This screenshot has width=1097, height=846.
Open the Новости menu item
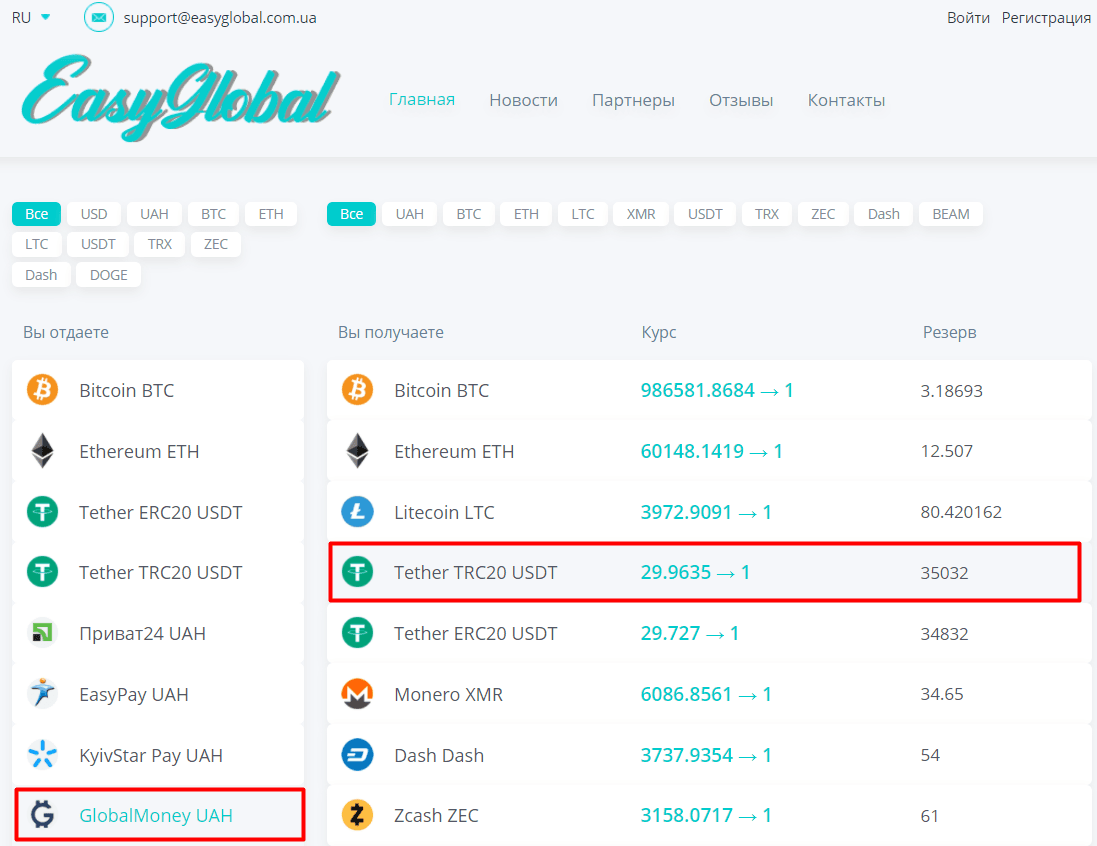(x=523, y=100)
